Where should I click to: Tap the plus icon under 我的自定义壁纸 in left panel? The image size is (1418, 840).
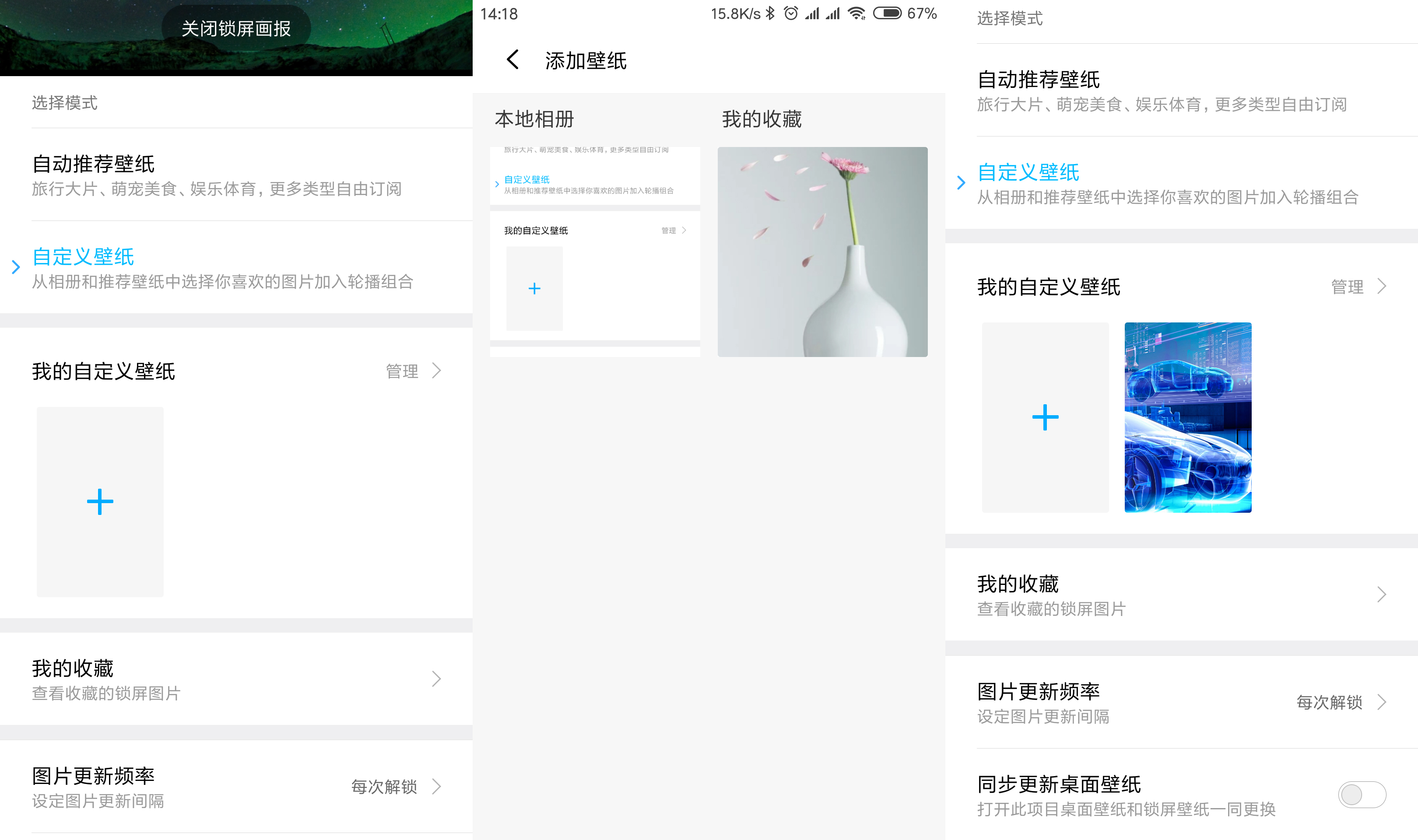pos(100,501)
